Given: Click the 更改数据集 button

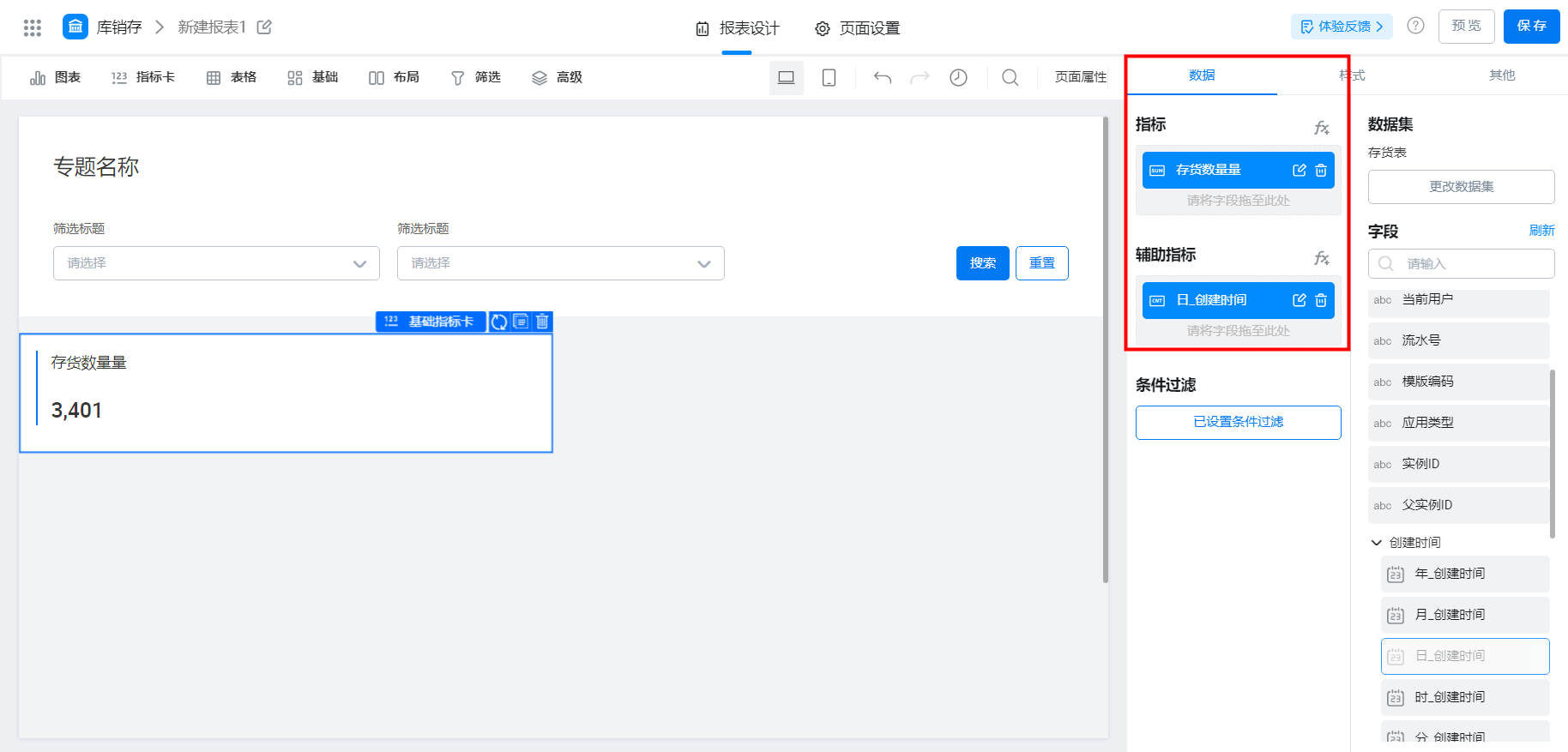Looking at the screenshot, I should point(1462,187).
